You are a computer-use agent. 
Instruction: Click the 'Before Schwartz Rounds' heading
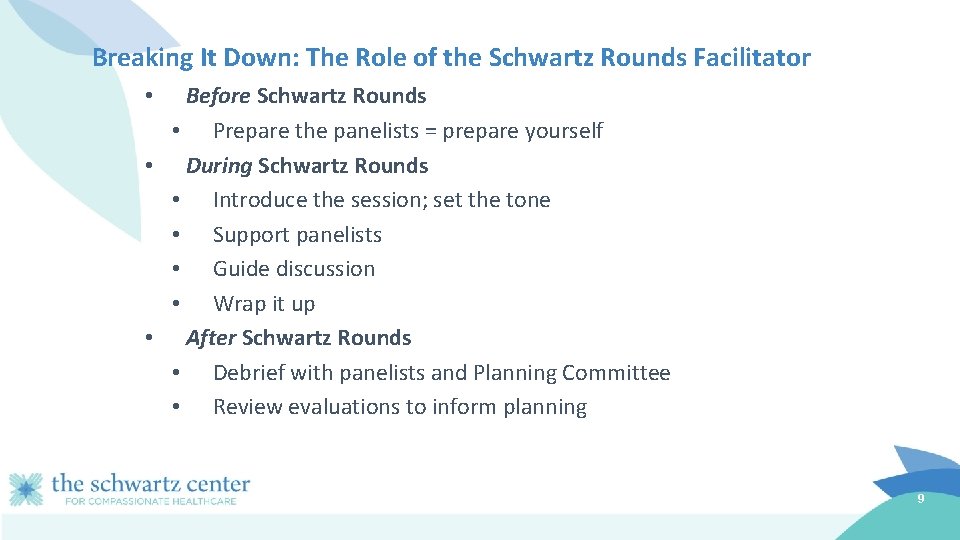(x=306, y=96)
